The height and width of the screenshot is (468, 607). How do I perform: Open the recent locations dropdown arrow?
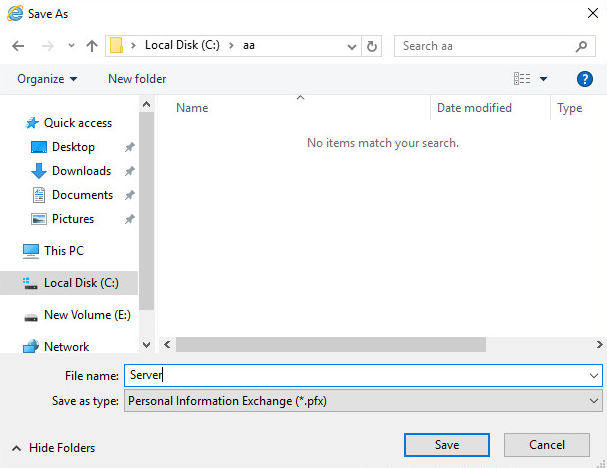71,46
